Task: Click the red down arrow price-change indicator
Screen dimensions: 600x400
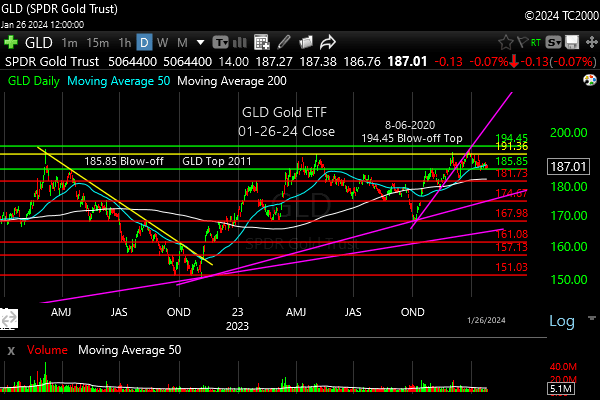Action: pos(514,61)
